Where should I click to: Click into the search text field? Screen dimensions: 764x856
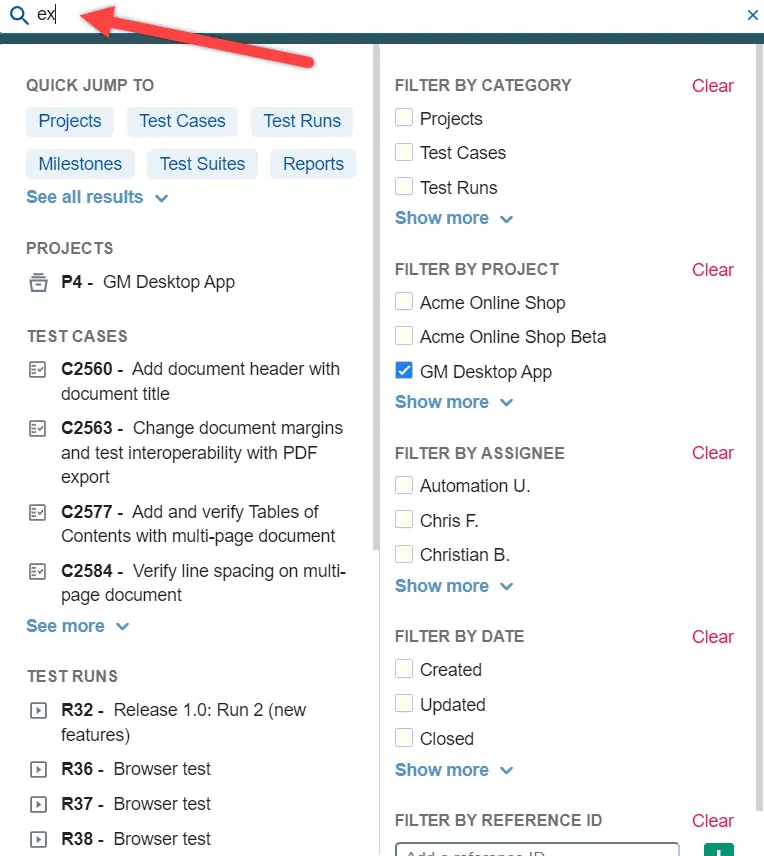coord(382,15)
